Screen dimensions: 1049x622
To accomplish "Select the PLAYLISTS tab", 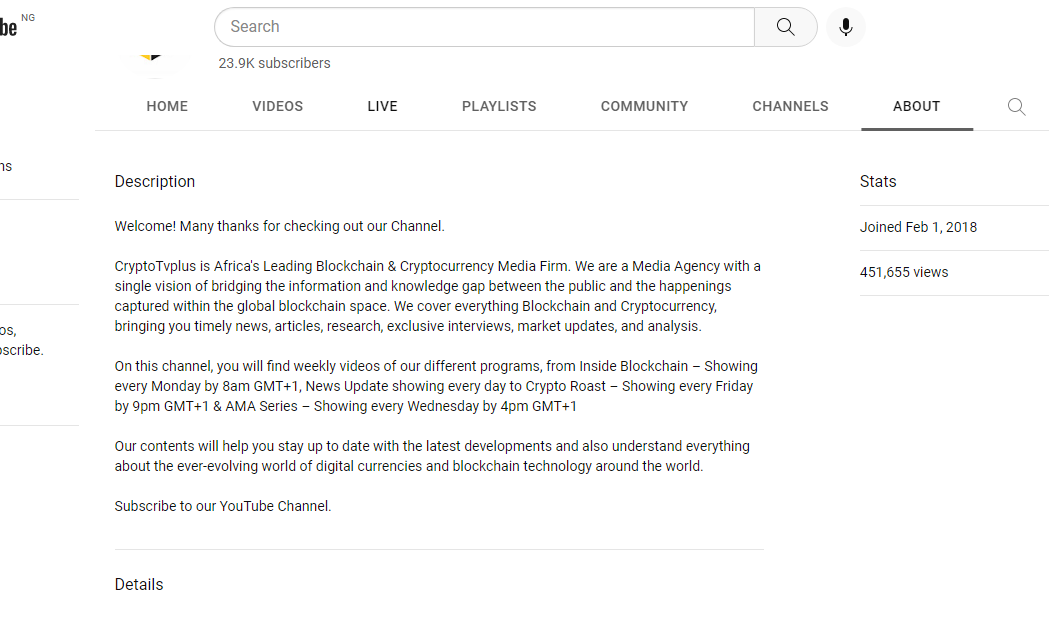I will [499, 106].
